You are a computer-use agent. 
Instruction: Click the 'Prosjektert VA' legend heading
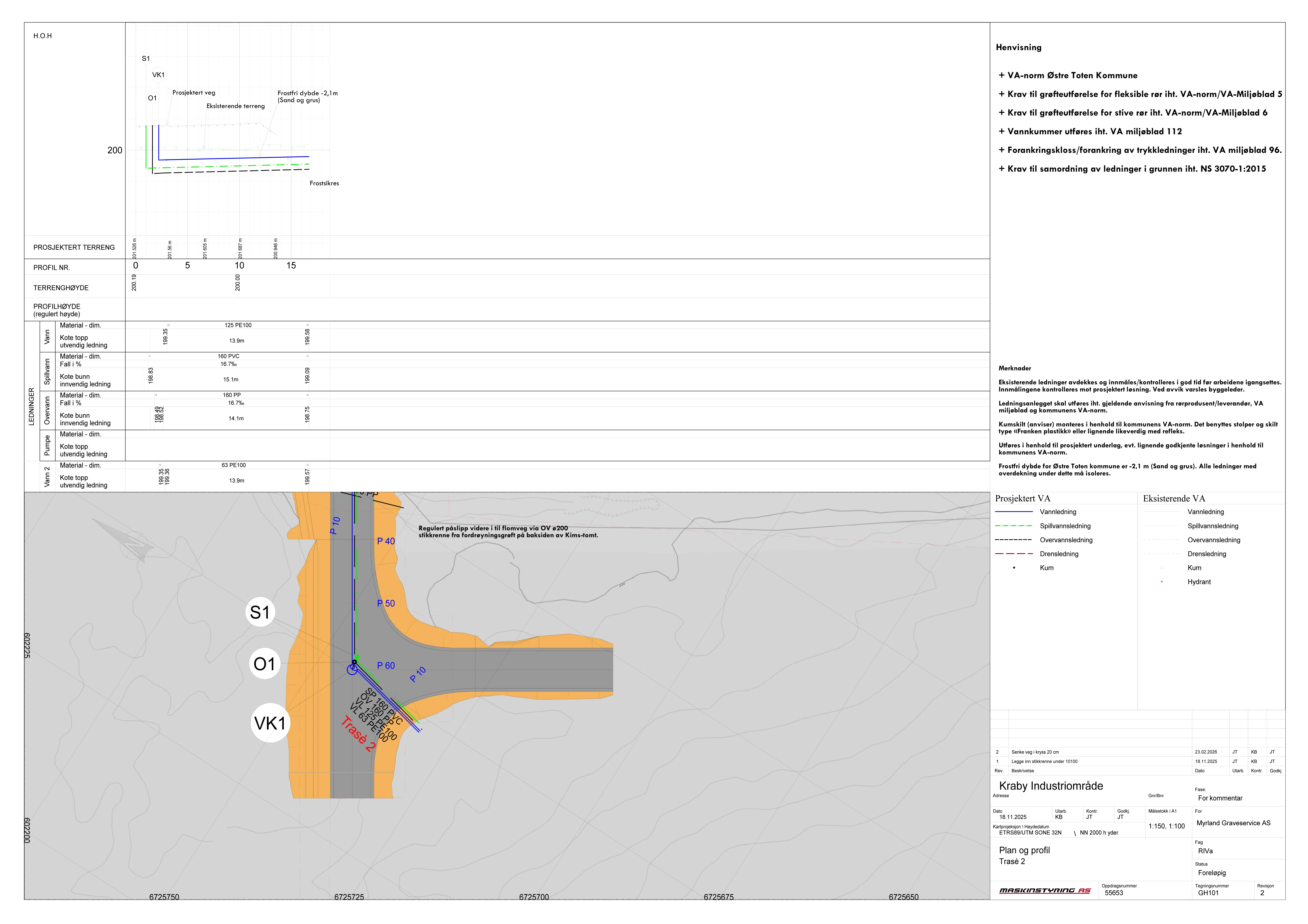coord(1023,499)
